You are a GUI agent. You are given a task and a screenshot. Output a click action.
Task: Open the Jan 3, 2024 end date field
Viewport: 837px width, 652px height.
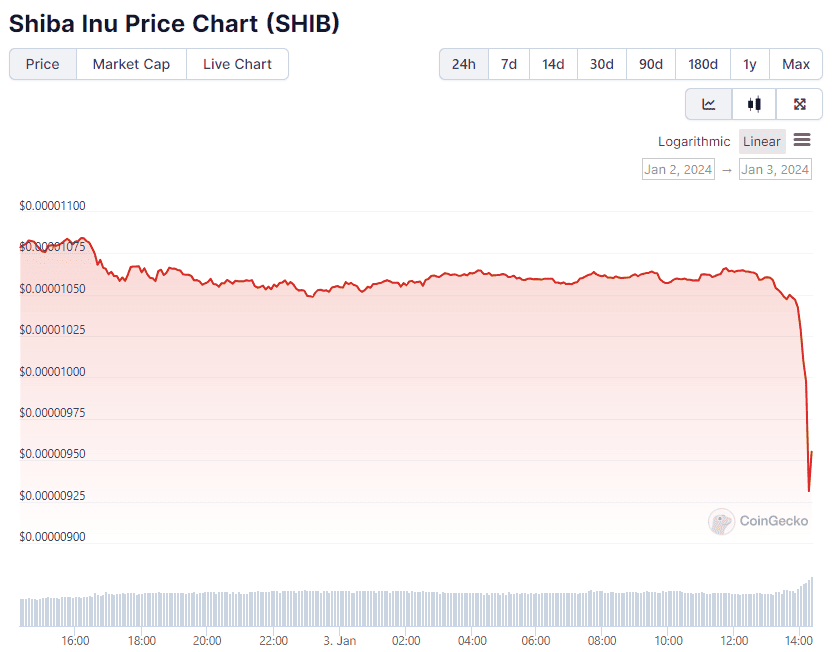pyautogui.click(x=775, y=170)
